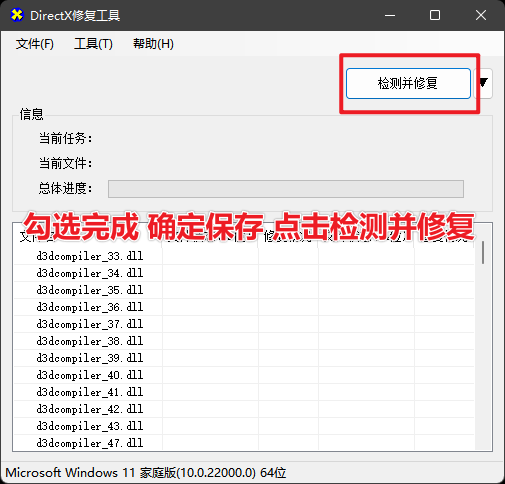Select d3dcompiler_33.dll row
Screen dimensions: 505x484
point(244,256)
